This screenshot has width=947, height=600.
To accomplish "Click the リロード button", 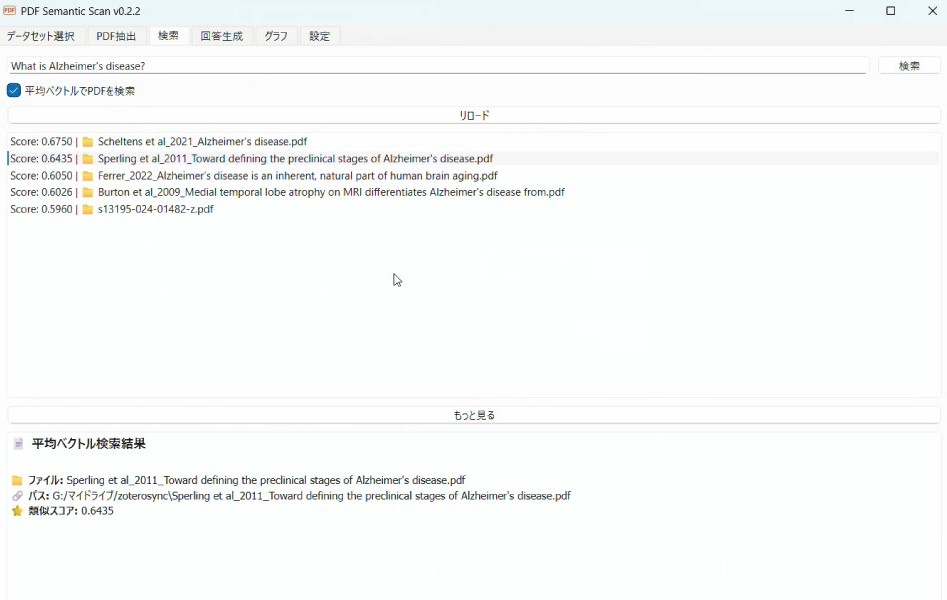I will [x=474, y=115].
